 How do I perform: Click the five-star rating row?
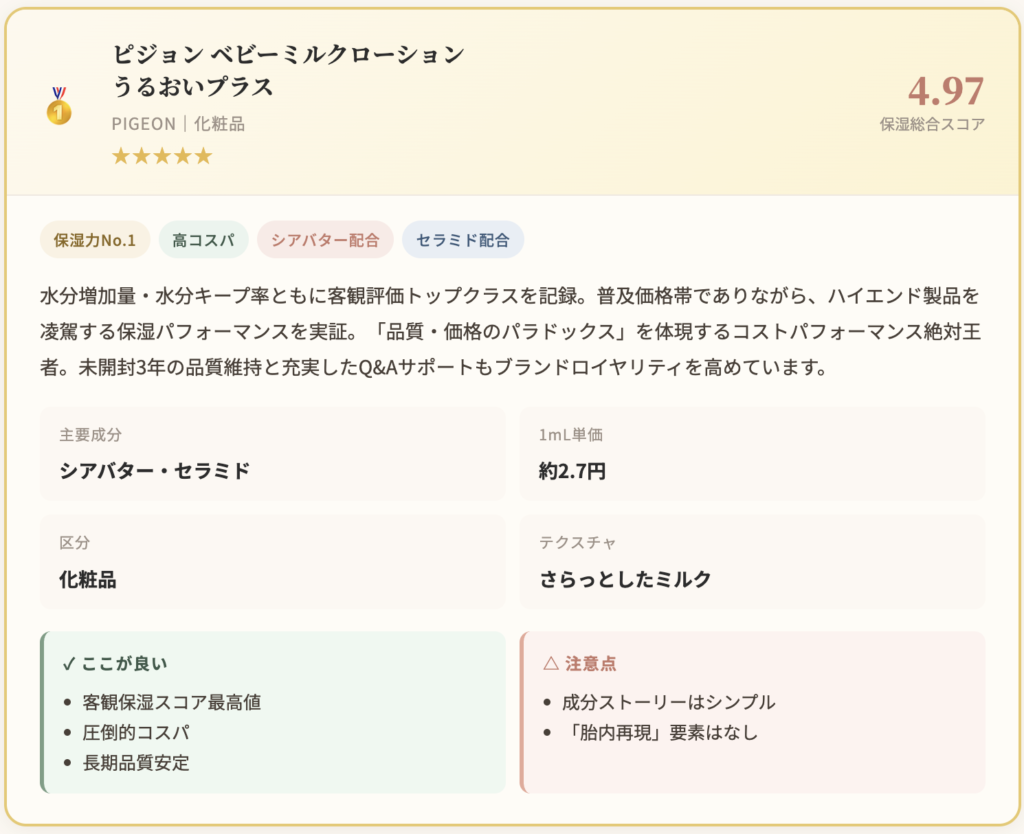coord(162,156)
